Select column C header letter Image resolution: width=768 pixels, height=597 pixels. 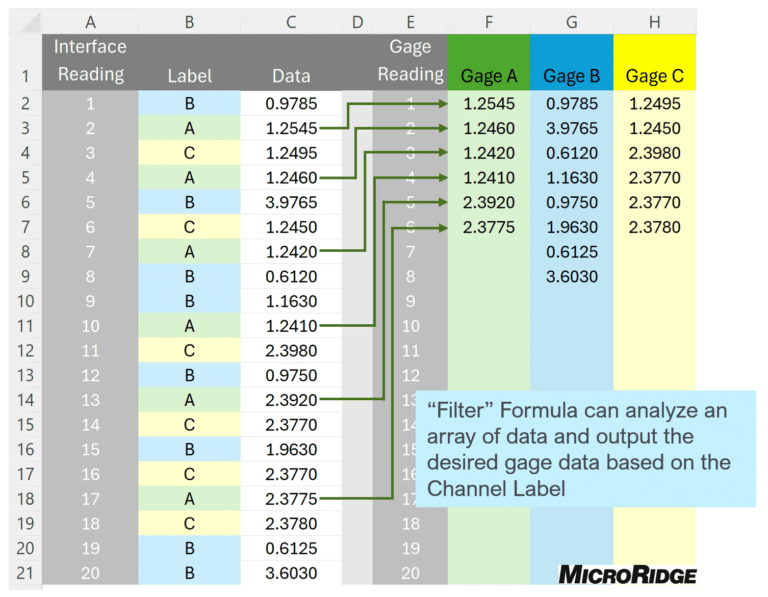[291, 21]
